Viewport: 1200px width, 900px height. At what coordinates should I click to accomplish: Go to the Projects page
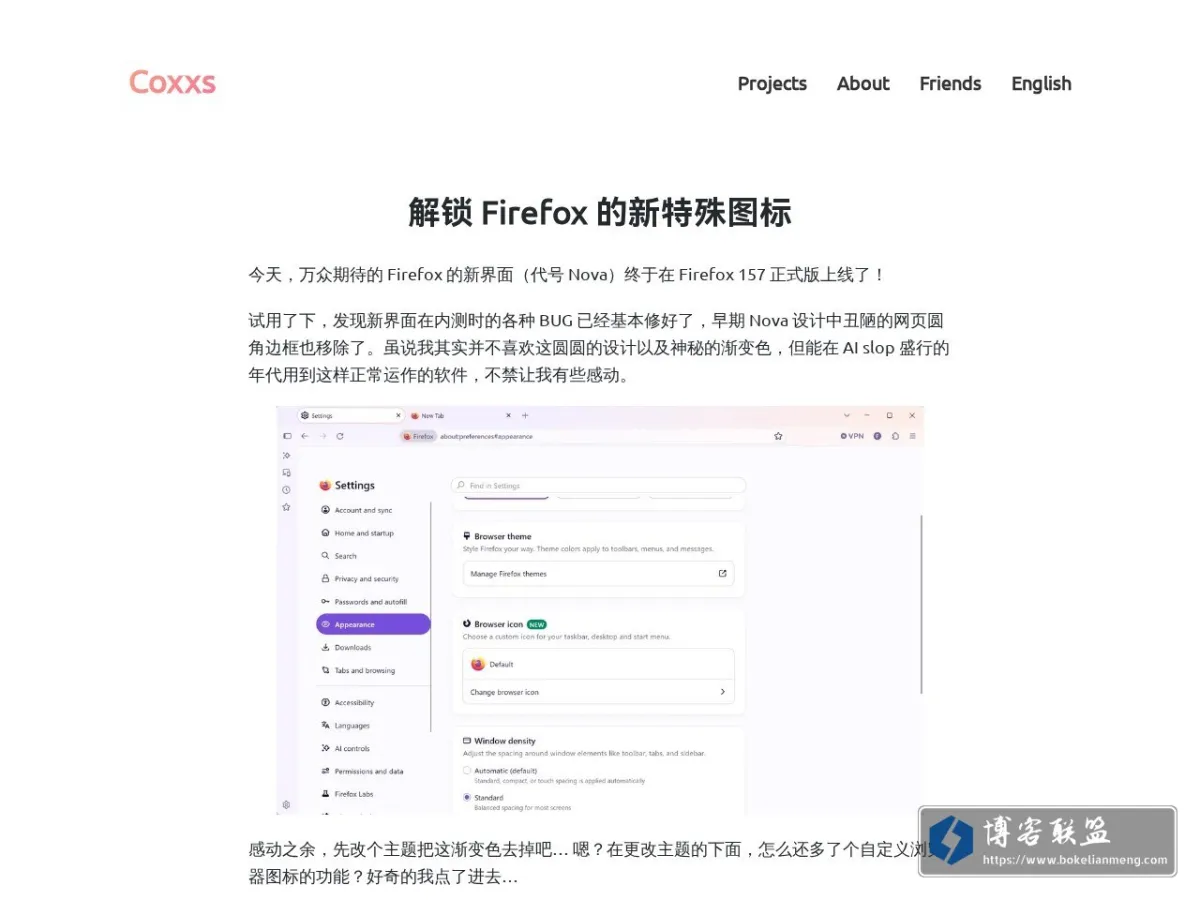point(772,84)
